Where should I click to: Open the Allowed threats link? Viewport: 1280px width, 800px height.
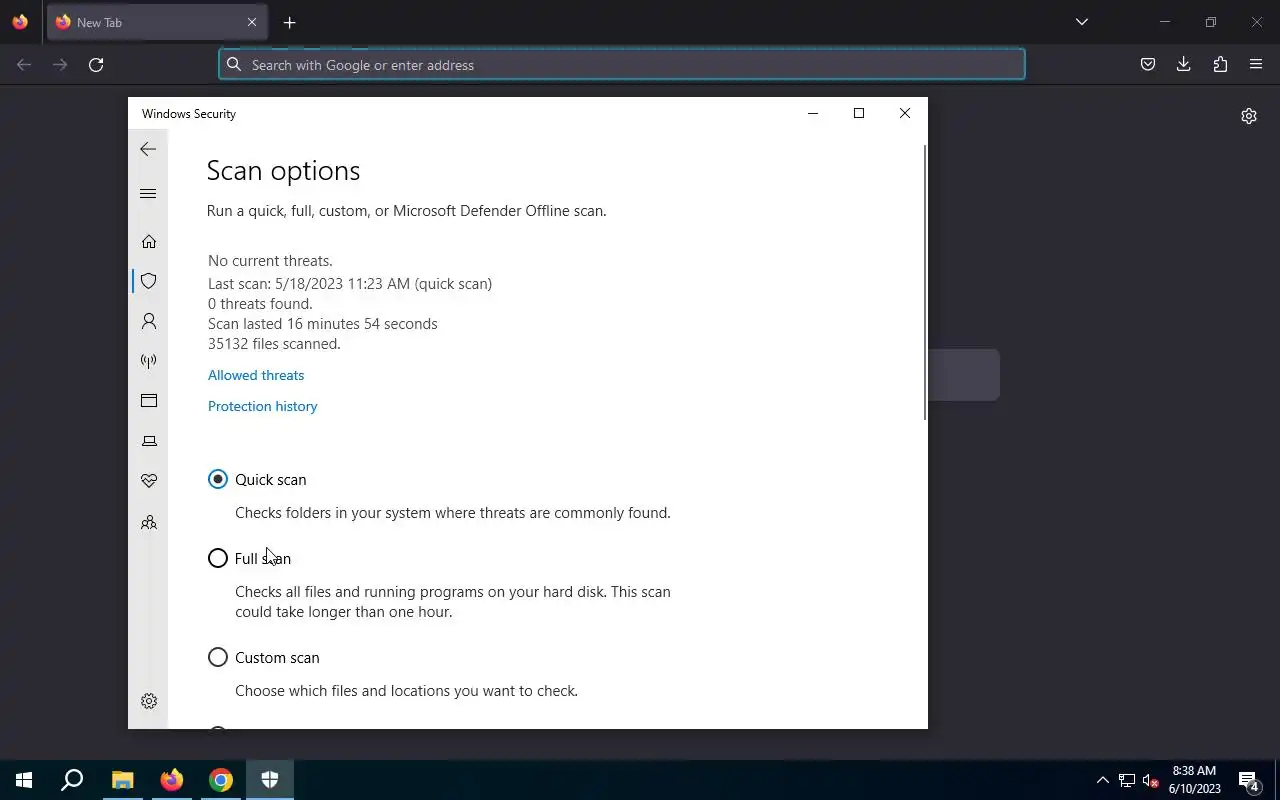[256, 375]
